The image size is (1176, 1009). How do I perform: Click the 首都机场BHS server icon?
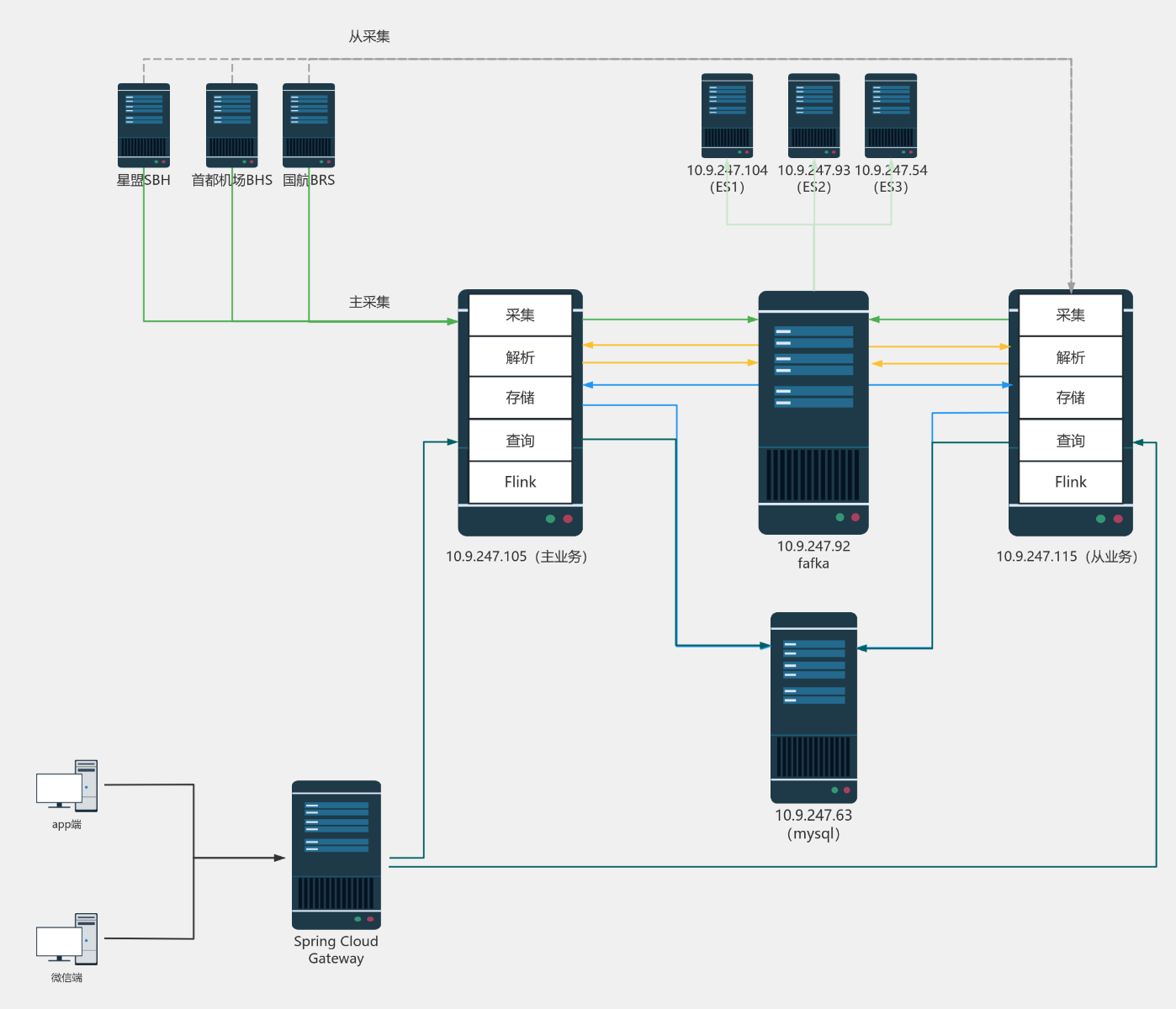(230, 122)
